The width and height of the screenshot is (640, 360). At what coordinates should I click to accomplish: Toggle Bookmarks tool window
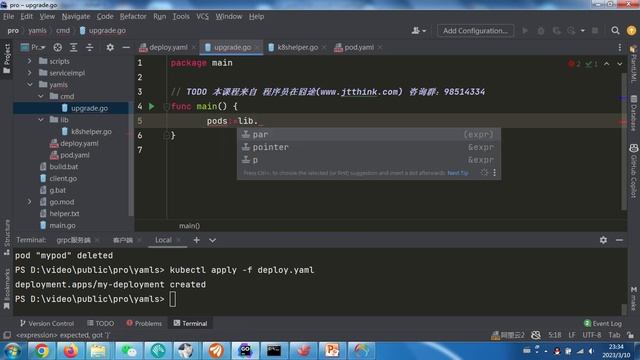[x=7, y=289]
